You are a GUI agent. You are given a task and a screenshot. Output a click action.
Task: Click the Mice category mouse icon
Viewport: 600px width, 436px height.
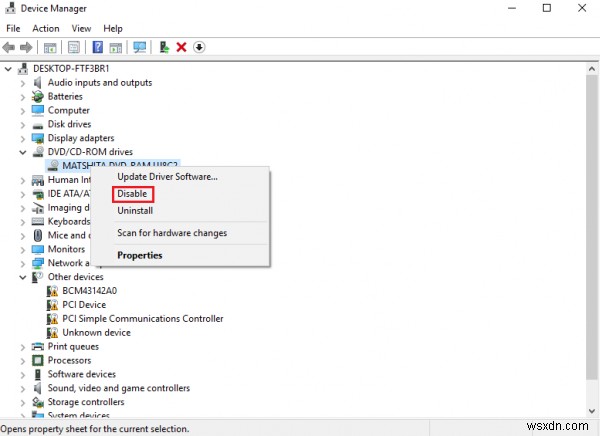coord(38,235)
